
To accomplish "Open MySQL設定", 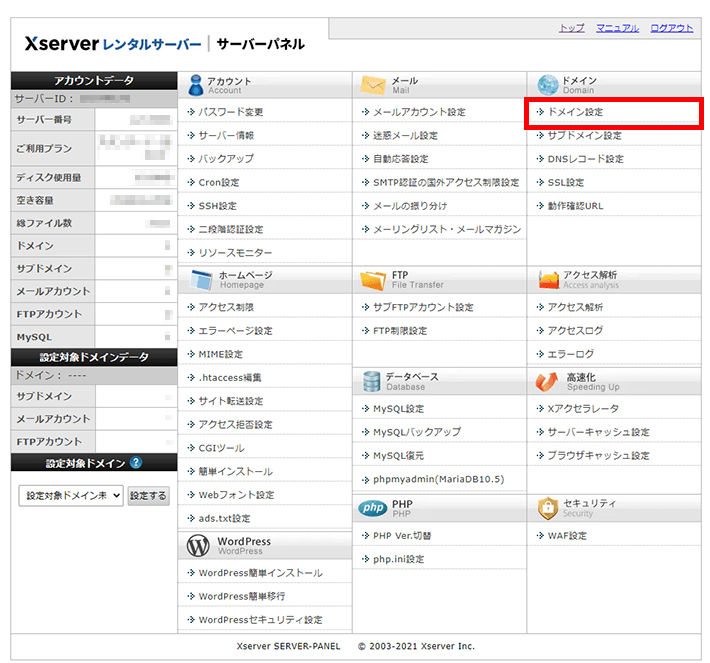I will [x=398, y=409].
